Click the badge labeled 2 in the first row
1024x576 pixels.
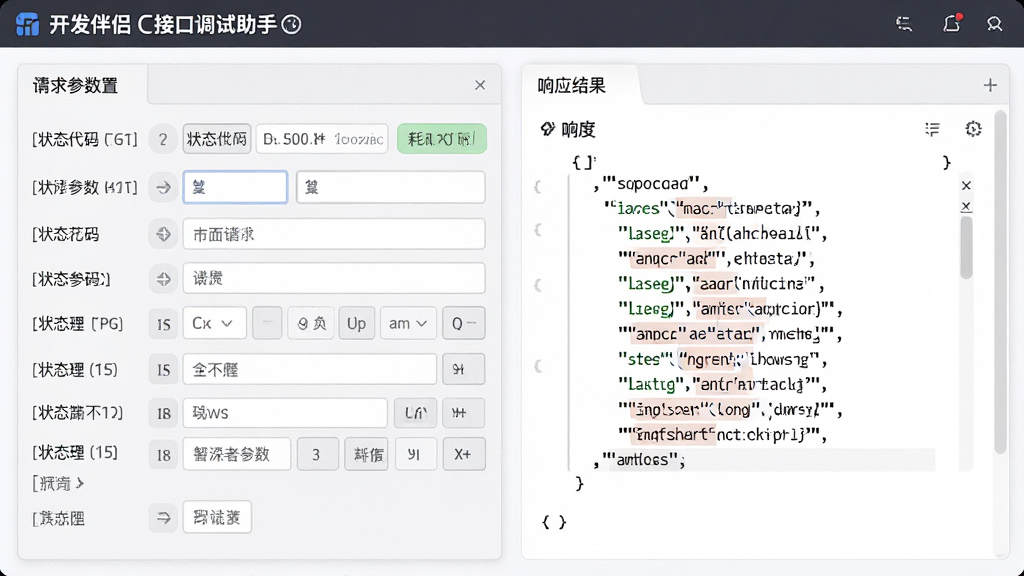tap(163, 139)
